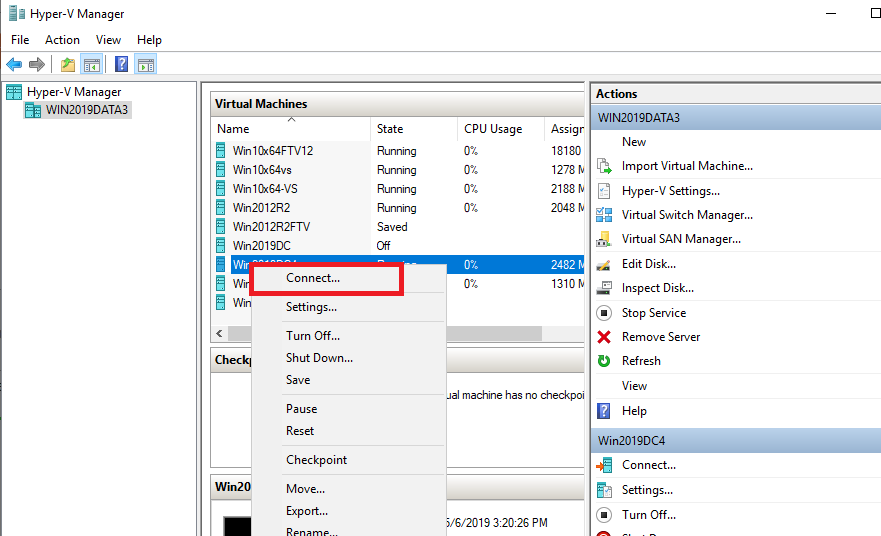
Task: Minimize the Hyper-V Manager window
Action: (831, 13)
